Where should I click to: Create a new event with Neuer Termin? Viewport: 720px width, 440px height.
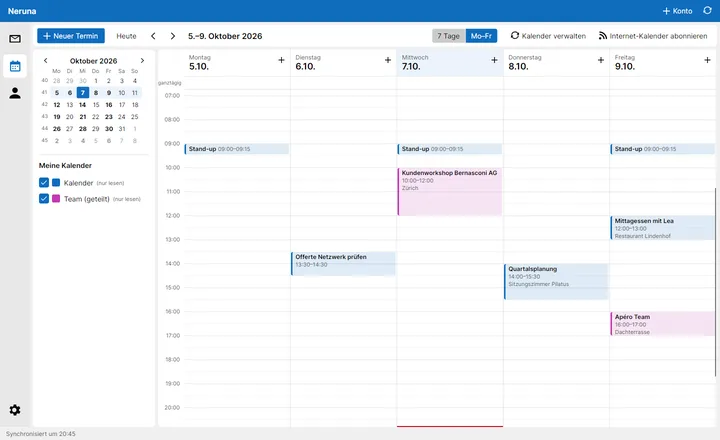pyautogui.click(x=71, y=36)
